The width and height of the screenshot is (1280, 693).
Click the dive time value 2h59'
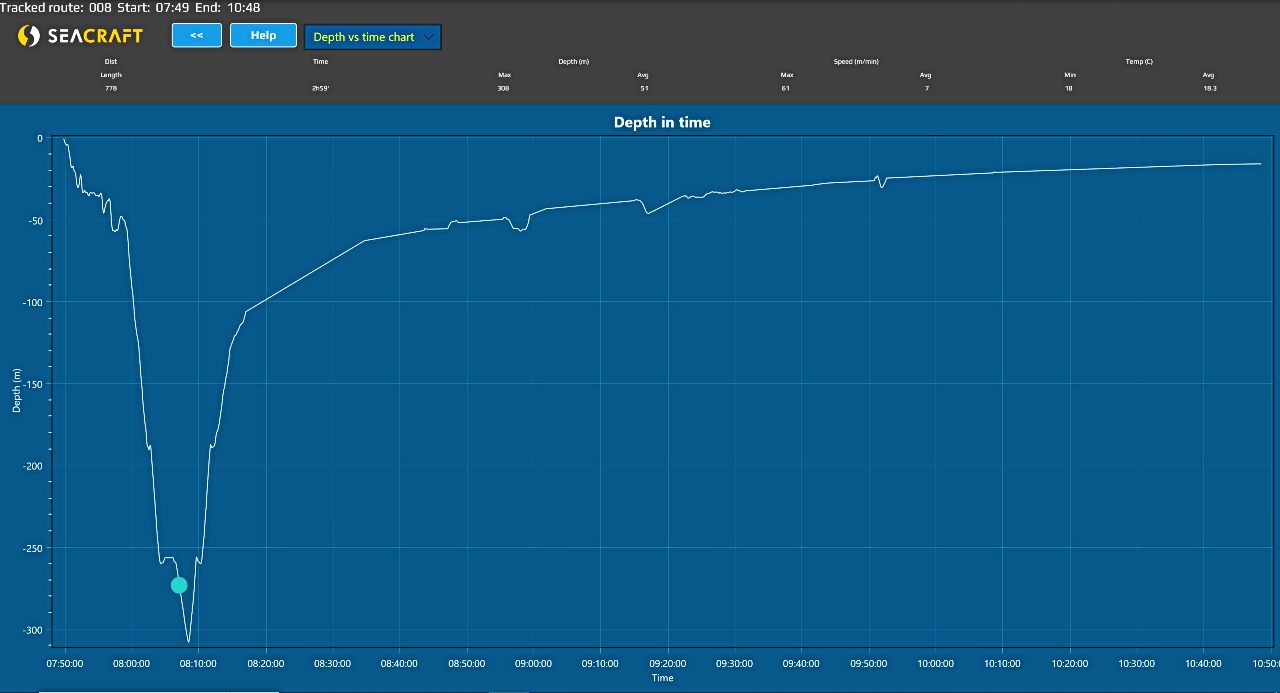(x=320, y=89)
